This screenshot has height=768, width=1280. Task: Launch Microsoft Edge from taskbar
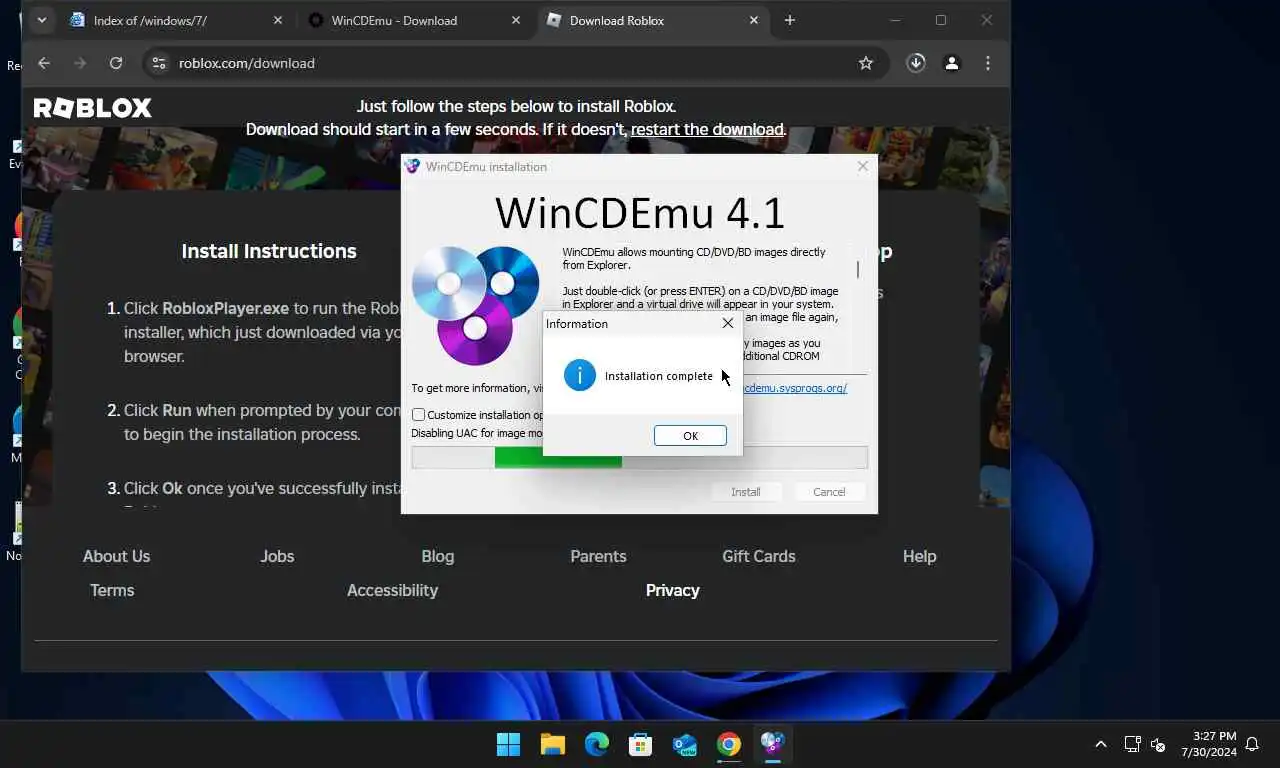point(597,744)
